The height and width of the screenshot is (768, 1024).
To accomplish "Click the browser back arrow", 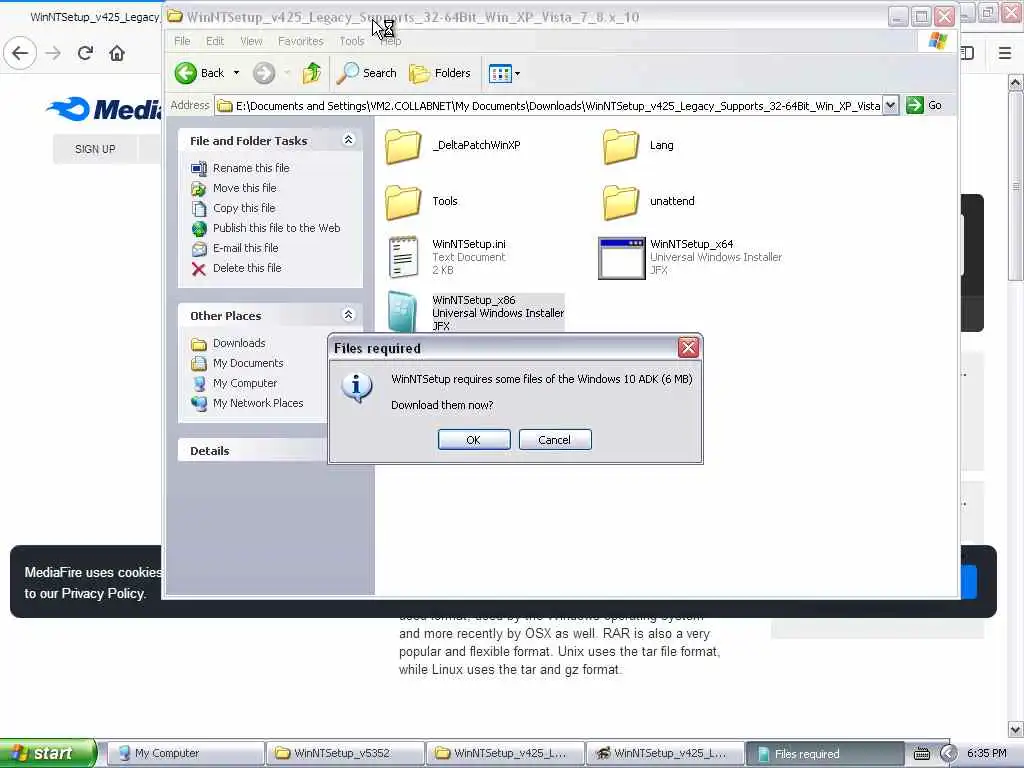I will [20, 53].
